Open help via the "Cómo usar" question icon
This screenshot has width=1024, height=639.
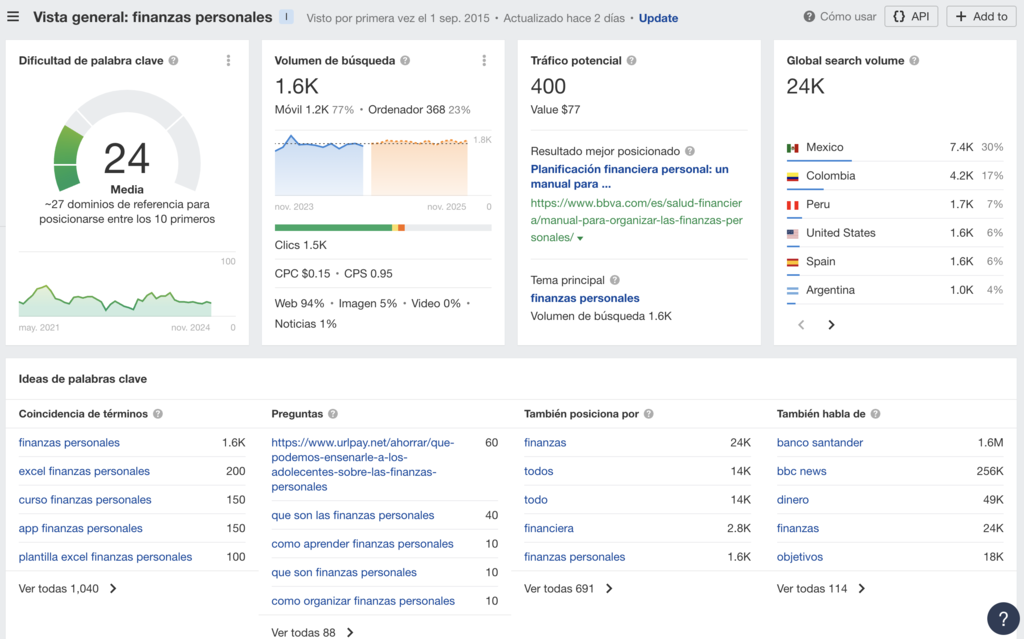click(x=811, y=16)
